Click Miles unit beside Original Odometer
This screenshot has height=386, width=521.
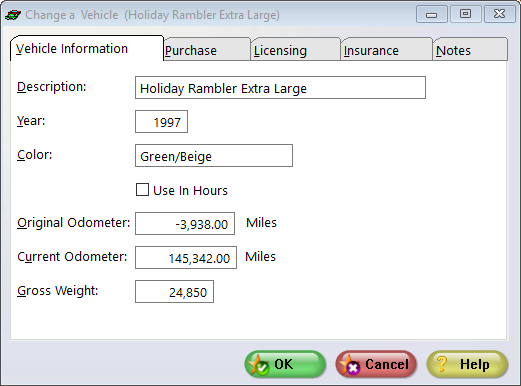[x=262, y=223]
